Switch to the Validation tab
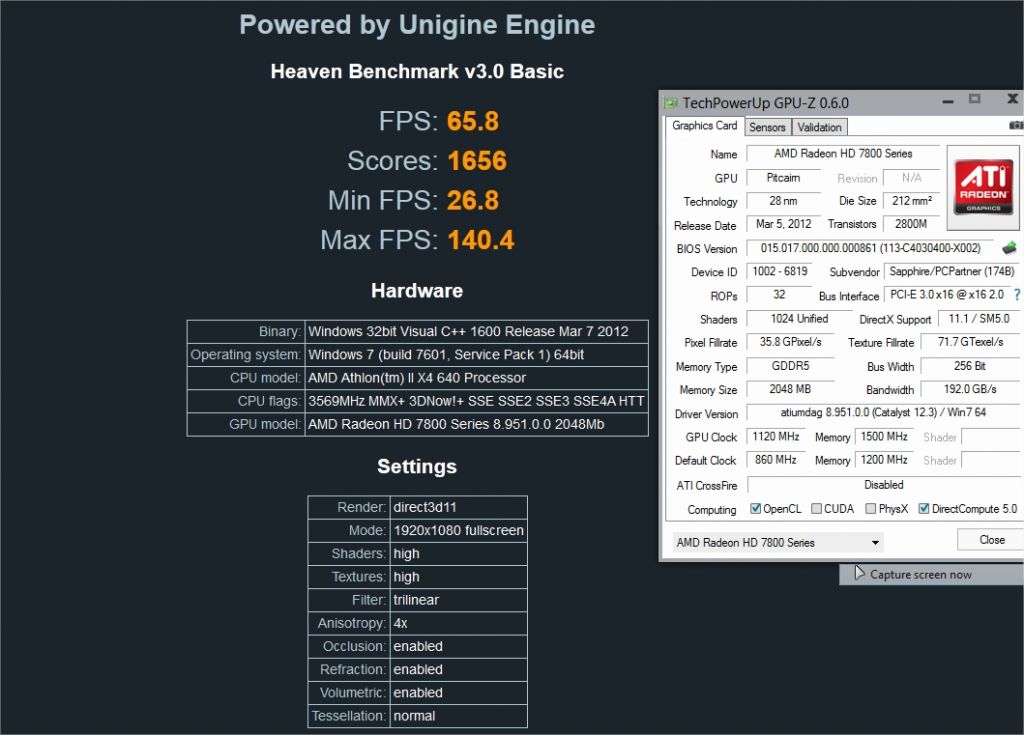This screenshot has width=1024, height=735. pos(820,127)
